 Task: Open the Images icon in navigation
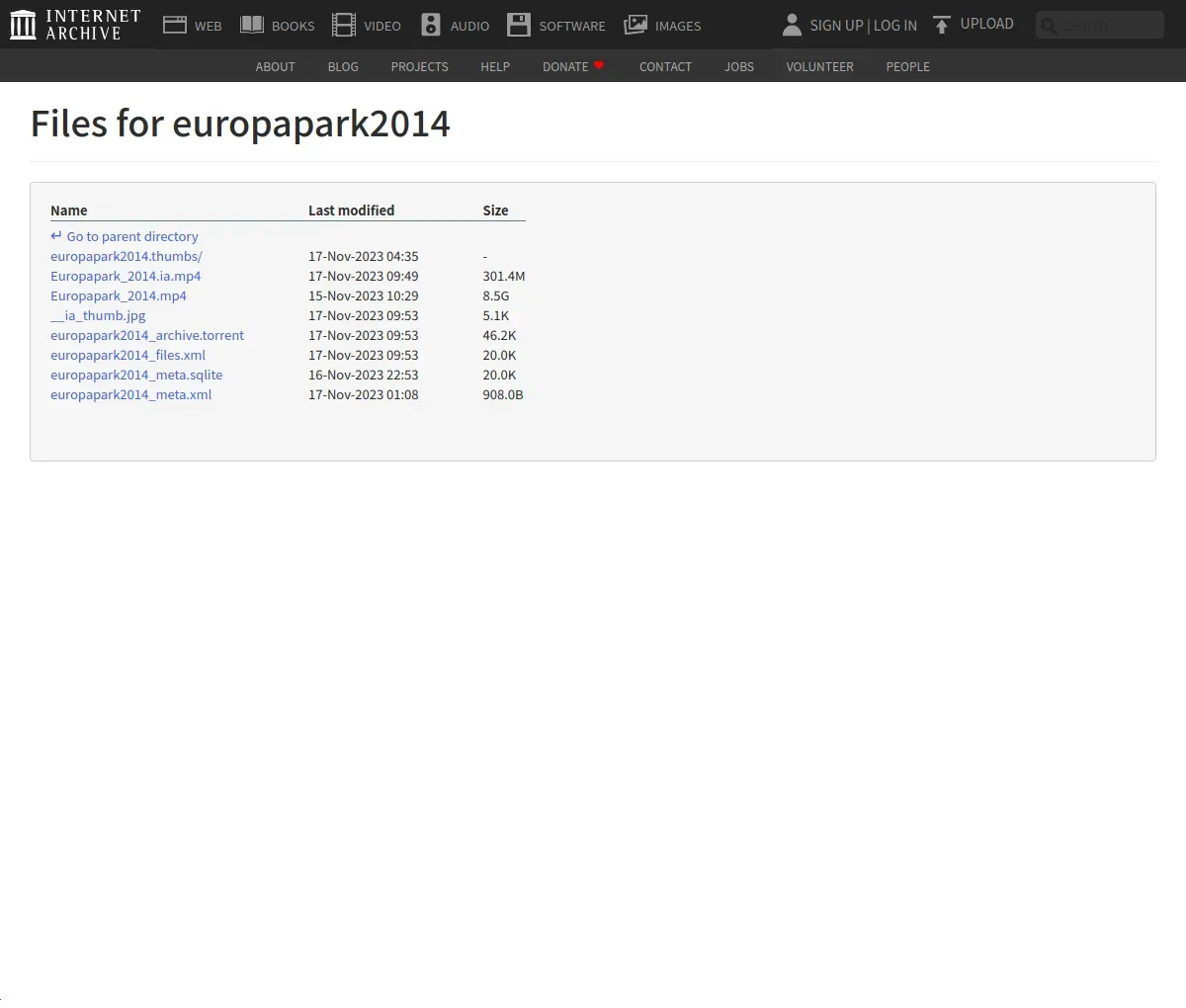point(635,25)
